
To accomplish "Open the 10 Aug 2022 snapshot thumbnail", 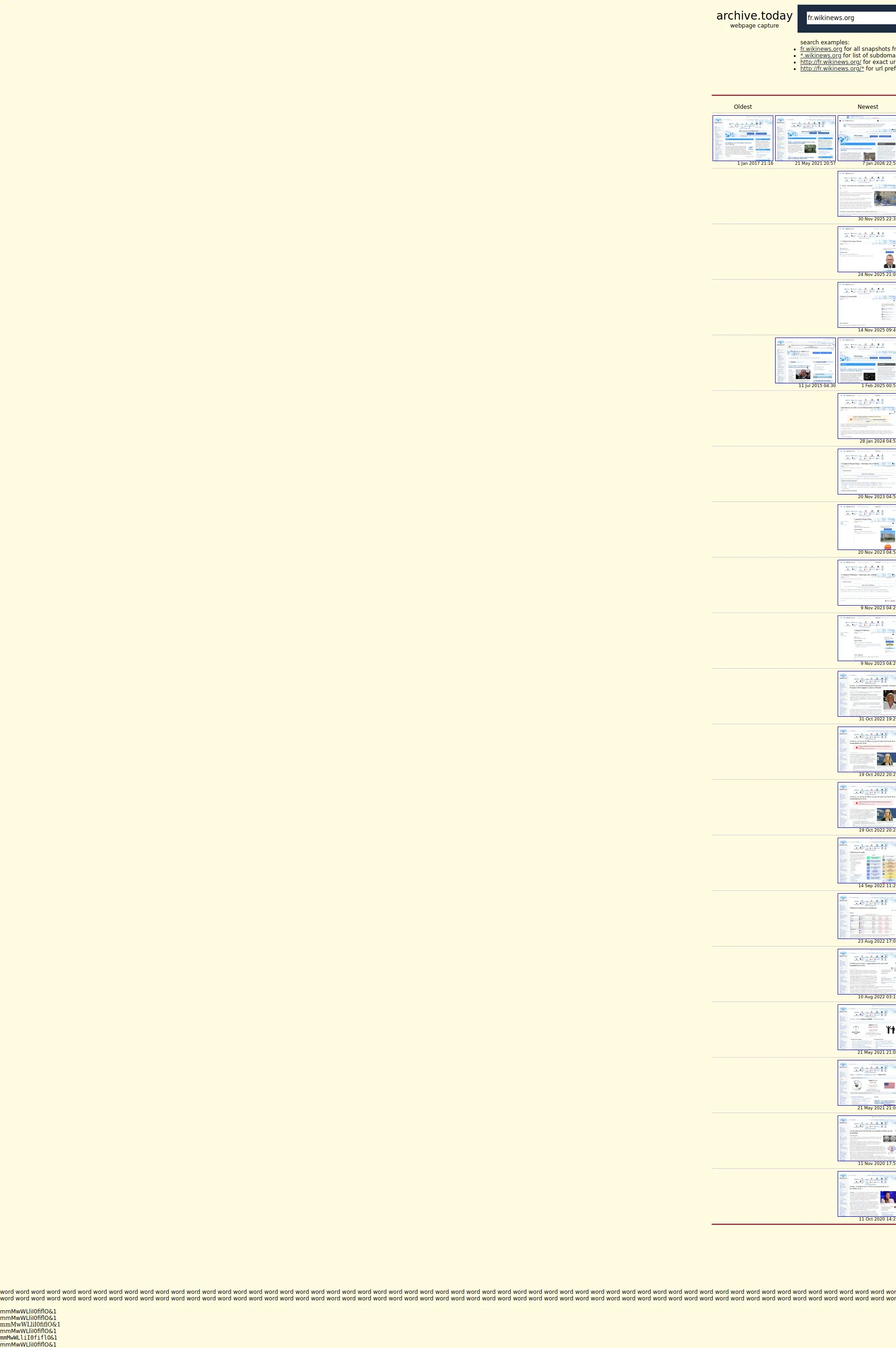I will [x=866, y=971].
